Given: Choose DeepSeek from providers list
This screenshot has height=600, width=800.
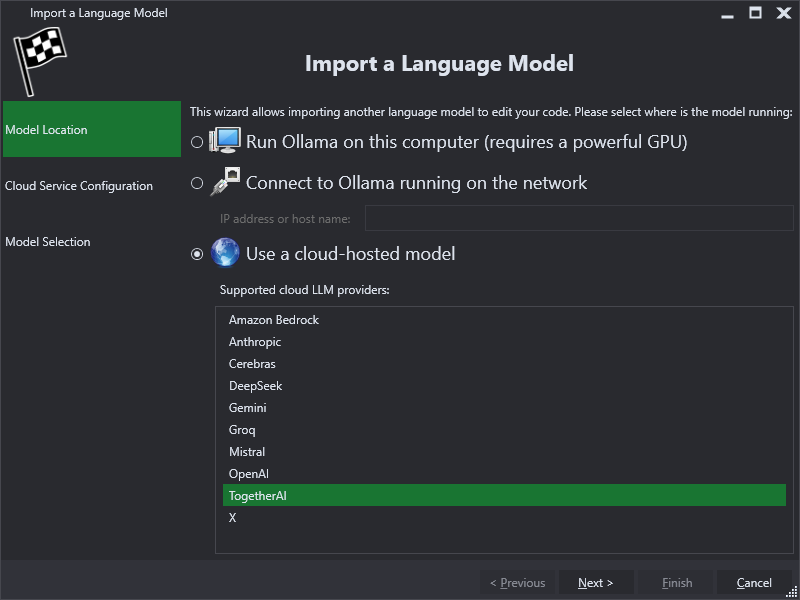Looking at the screenshot, I should point(504,386).
